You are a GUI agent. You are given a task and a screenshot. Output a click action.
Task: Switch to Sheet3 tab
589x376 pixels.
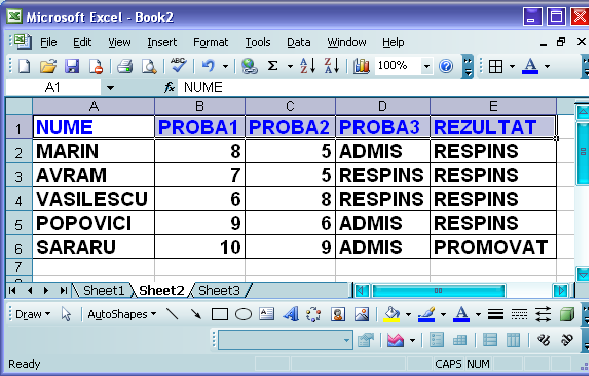click(219, 290)
